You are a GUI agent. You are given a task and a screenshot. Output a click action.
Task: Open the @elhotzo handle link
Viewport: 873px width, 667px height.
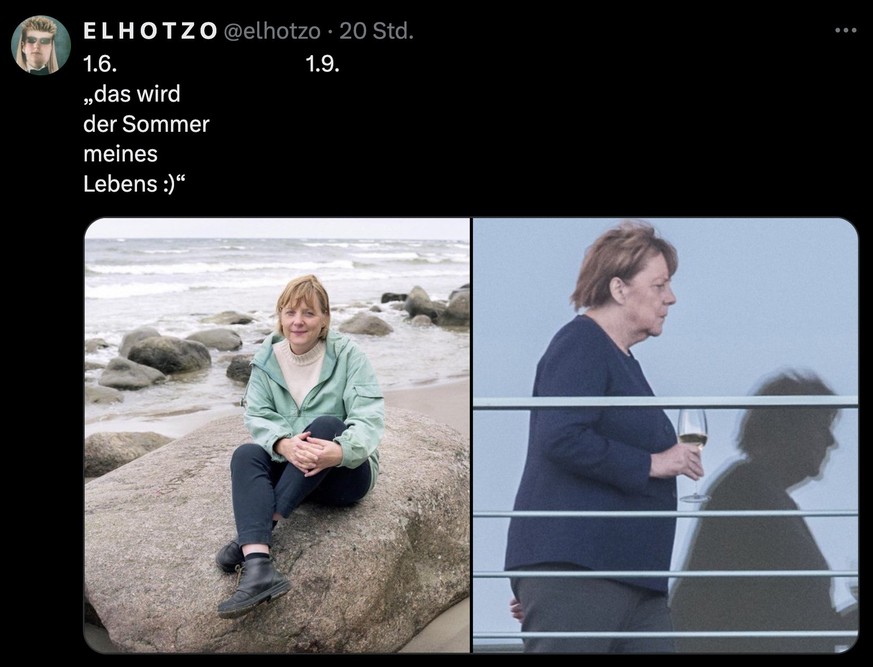pyautogui.click(x=272, y=32)
